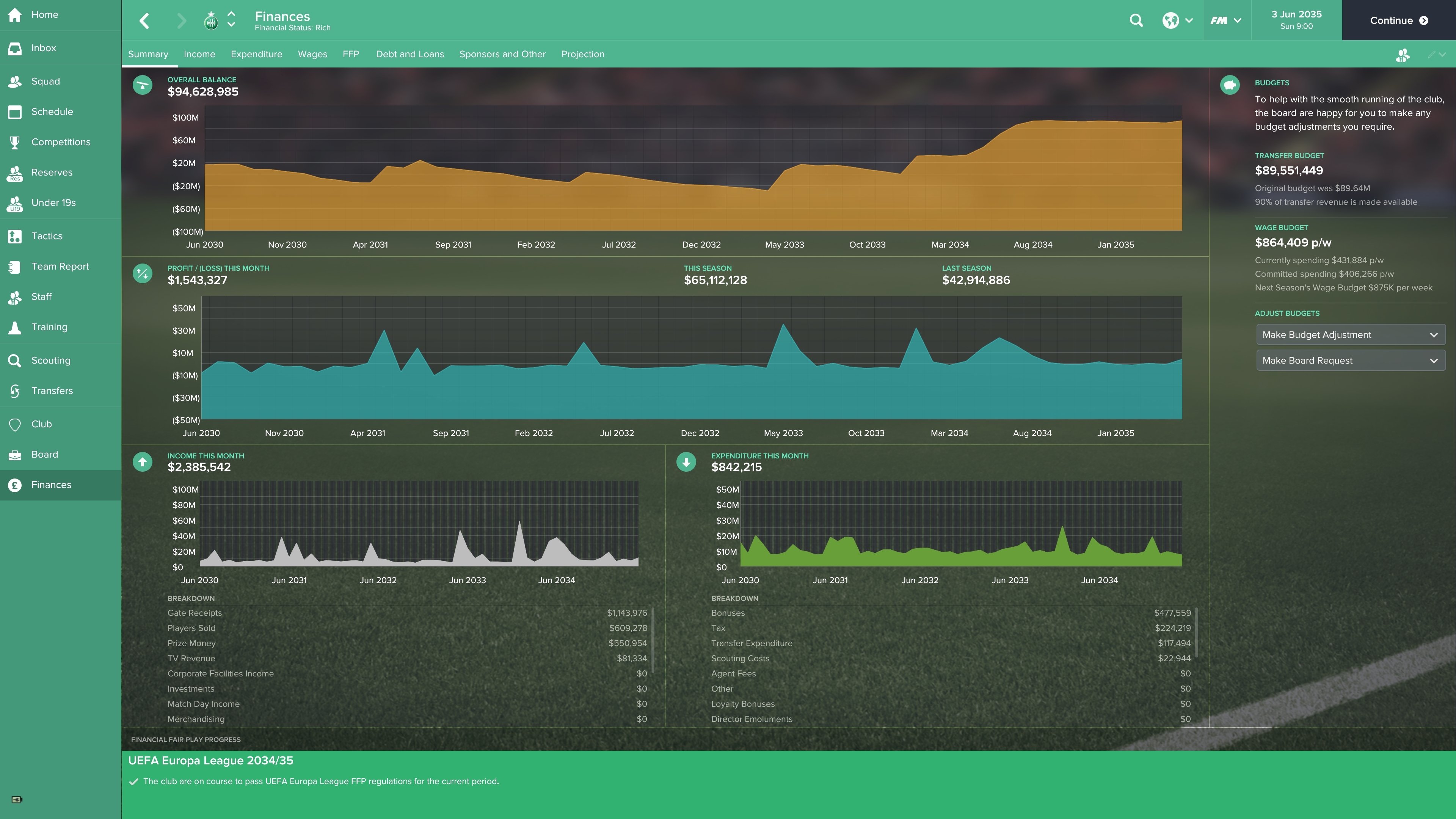Screen dimensions: 1456x819
Task: Click the Transfers sidebar label
Action: pyautogui.click(x=52, y=391)
